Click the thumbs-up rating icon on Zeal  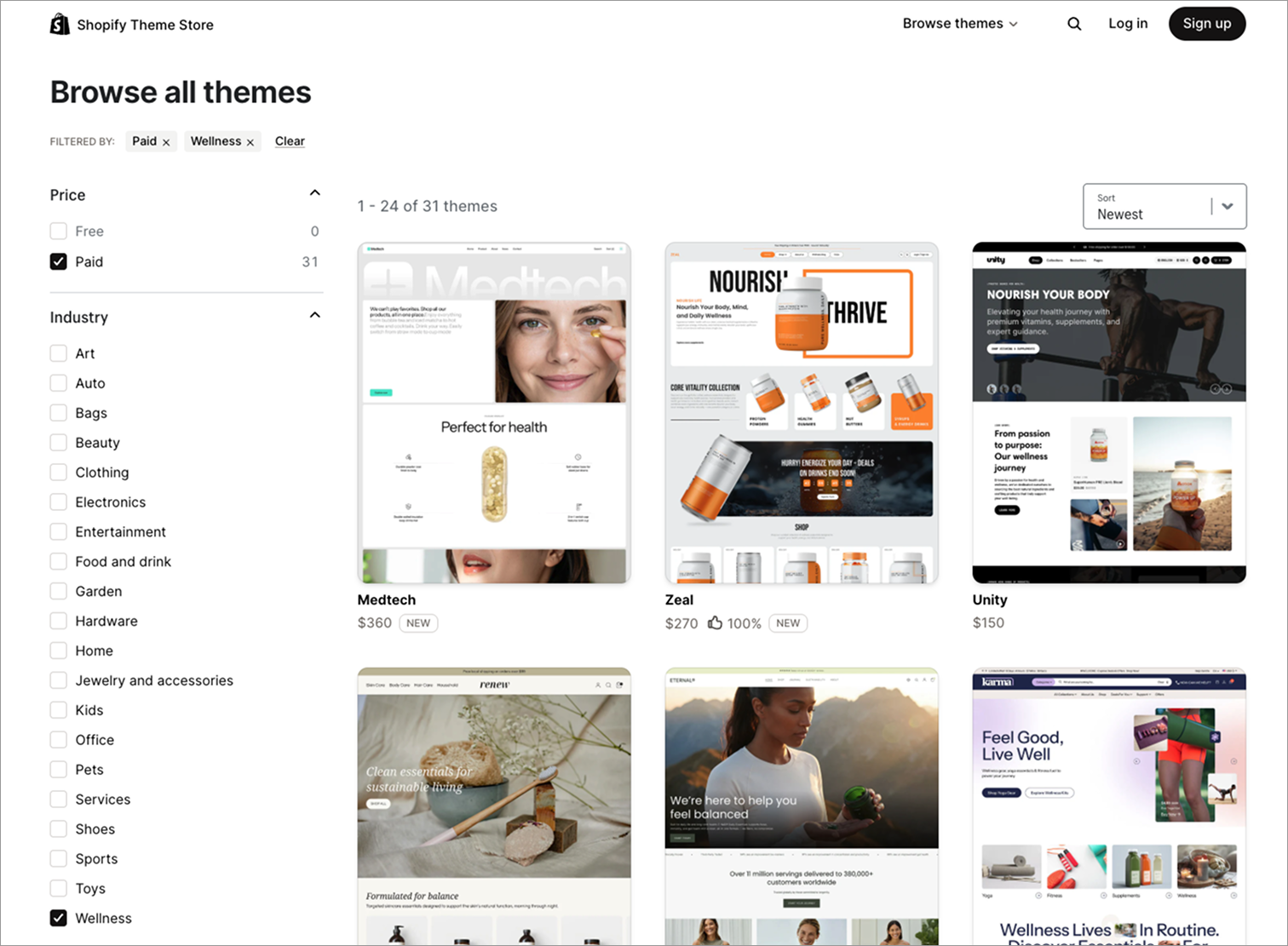715,622
